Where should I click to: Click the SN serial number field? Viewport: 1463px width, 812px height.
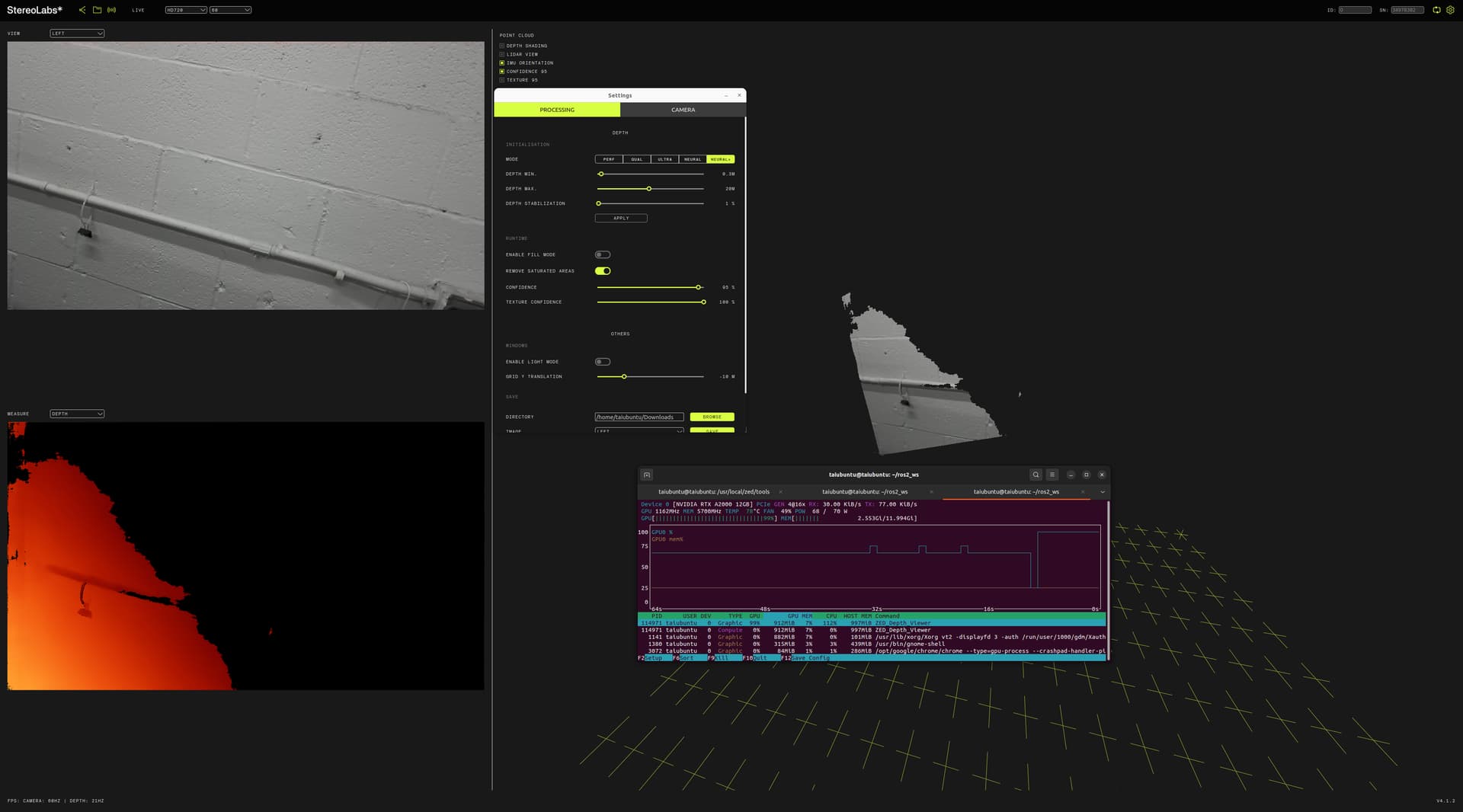click(1407, 10)
